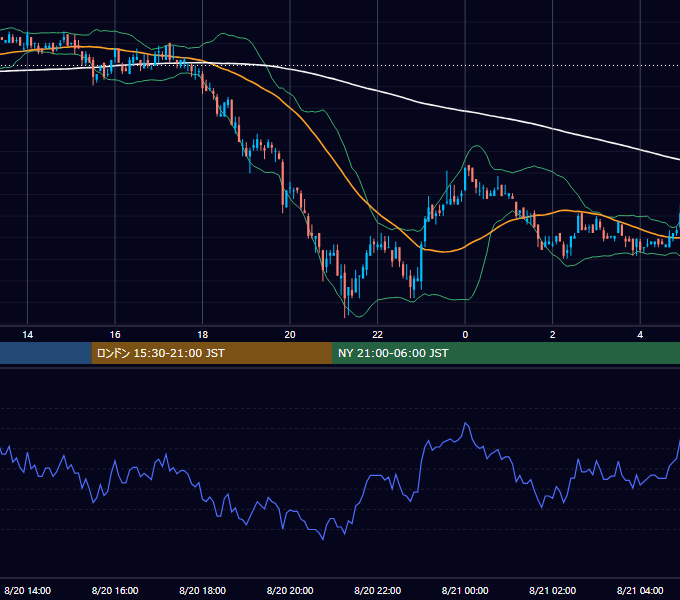Click the ロンドン 15:30-21:00 JST session band
The width and height of the screenshot is (680, 600).
coord(212,353)
